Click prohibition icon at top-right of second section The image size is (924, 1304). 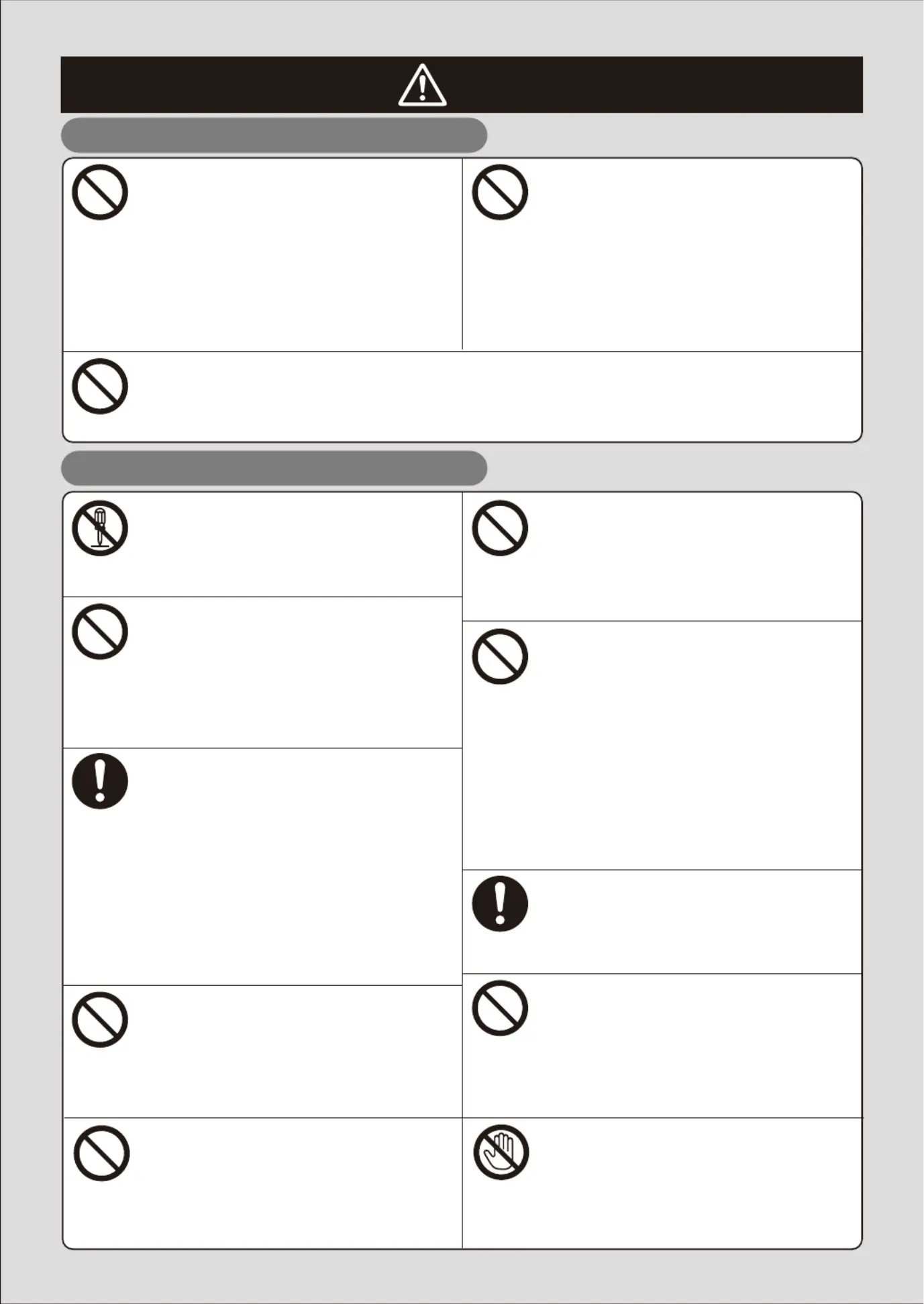500,528
